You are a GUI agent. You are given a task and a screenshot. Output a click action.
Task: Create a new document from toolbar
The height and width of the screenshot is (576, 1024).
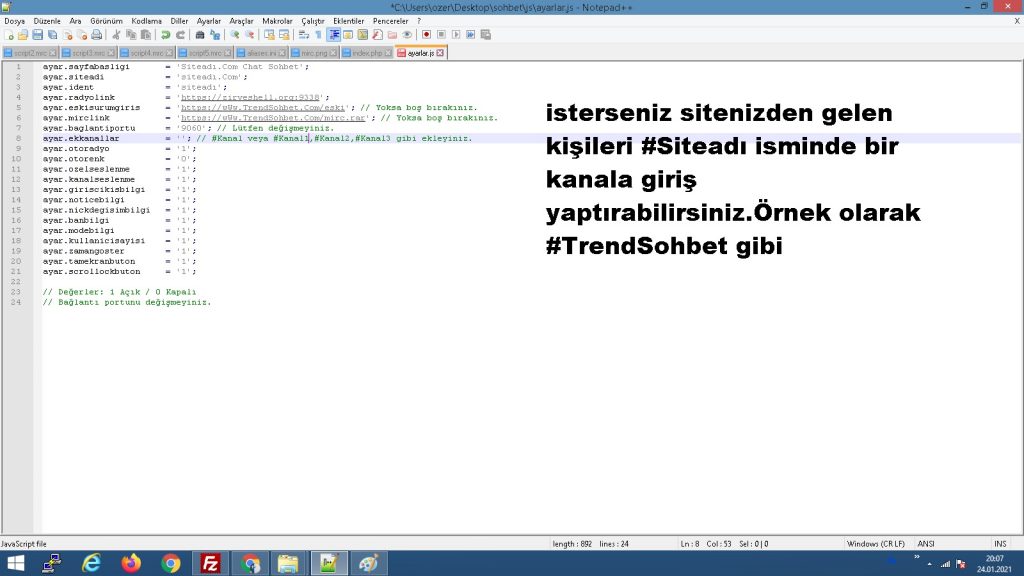pyautogui.click(x=9, y=35)
